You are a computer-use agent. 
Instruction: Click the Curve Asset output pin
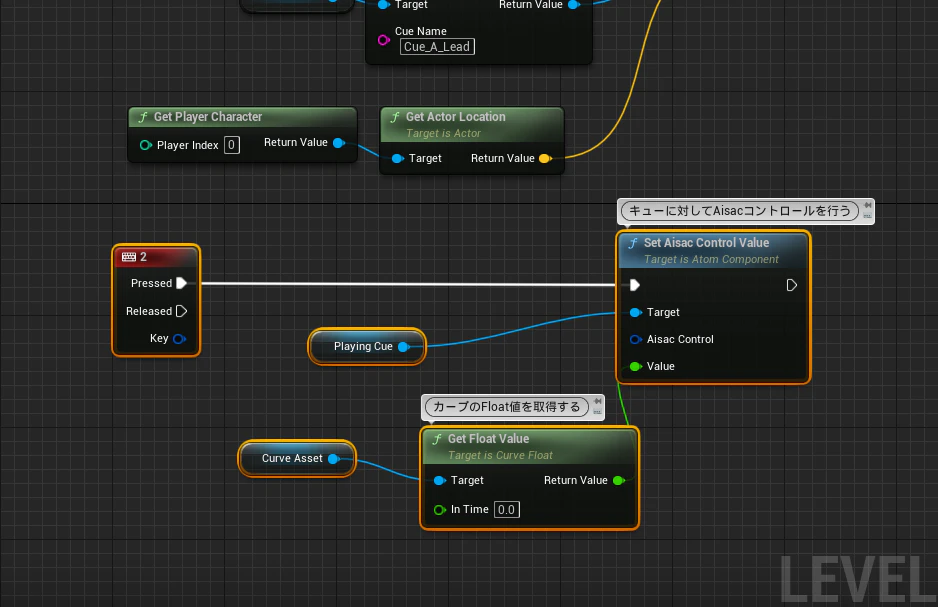point(334,459)
